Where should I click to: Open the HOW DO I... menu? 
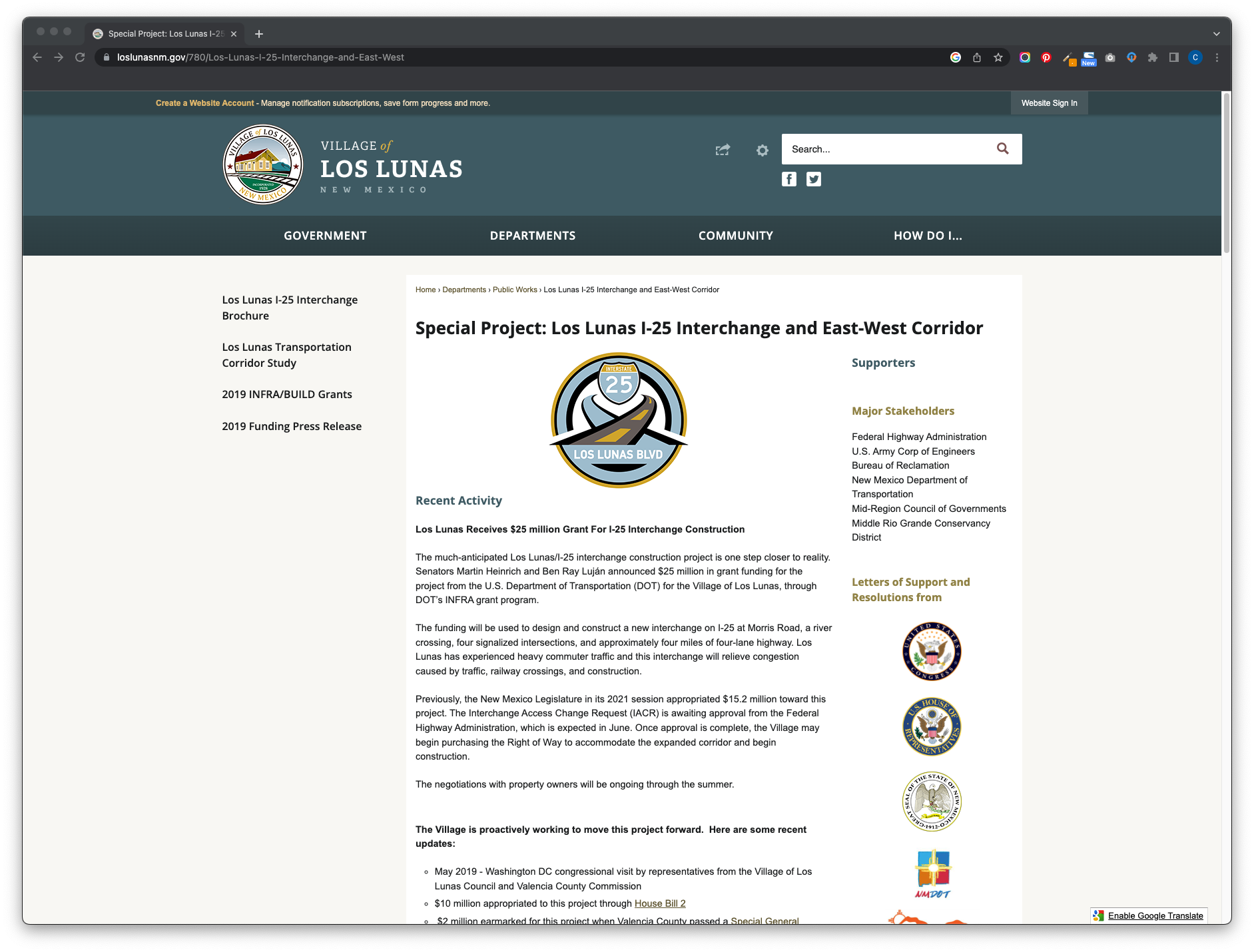(928, 236)
